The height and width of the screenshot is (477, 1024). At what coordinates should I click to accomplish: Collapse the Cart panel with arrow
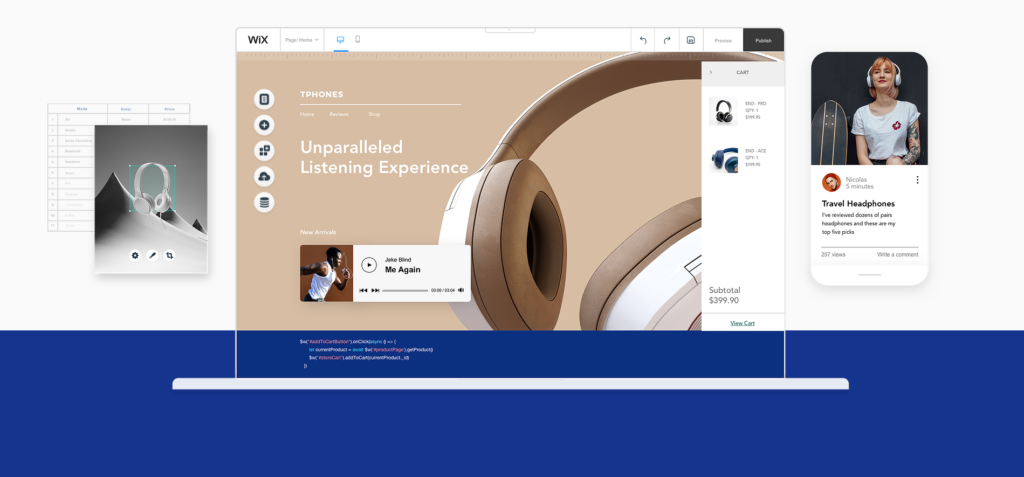pyautogui.click(x=711, y=73)
